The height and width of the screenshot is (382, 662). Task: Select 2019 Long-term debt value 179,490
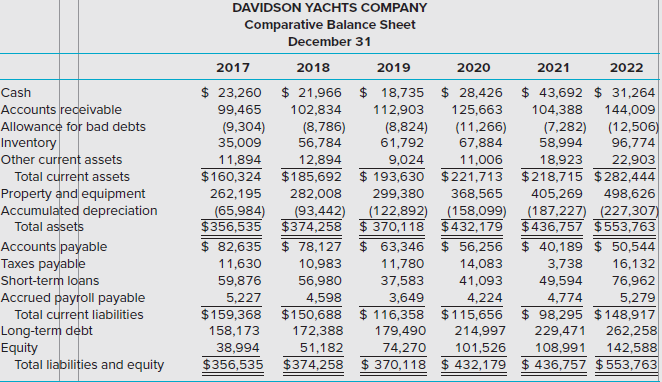[401, 331]
